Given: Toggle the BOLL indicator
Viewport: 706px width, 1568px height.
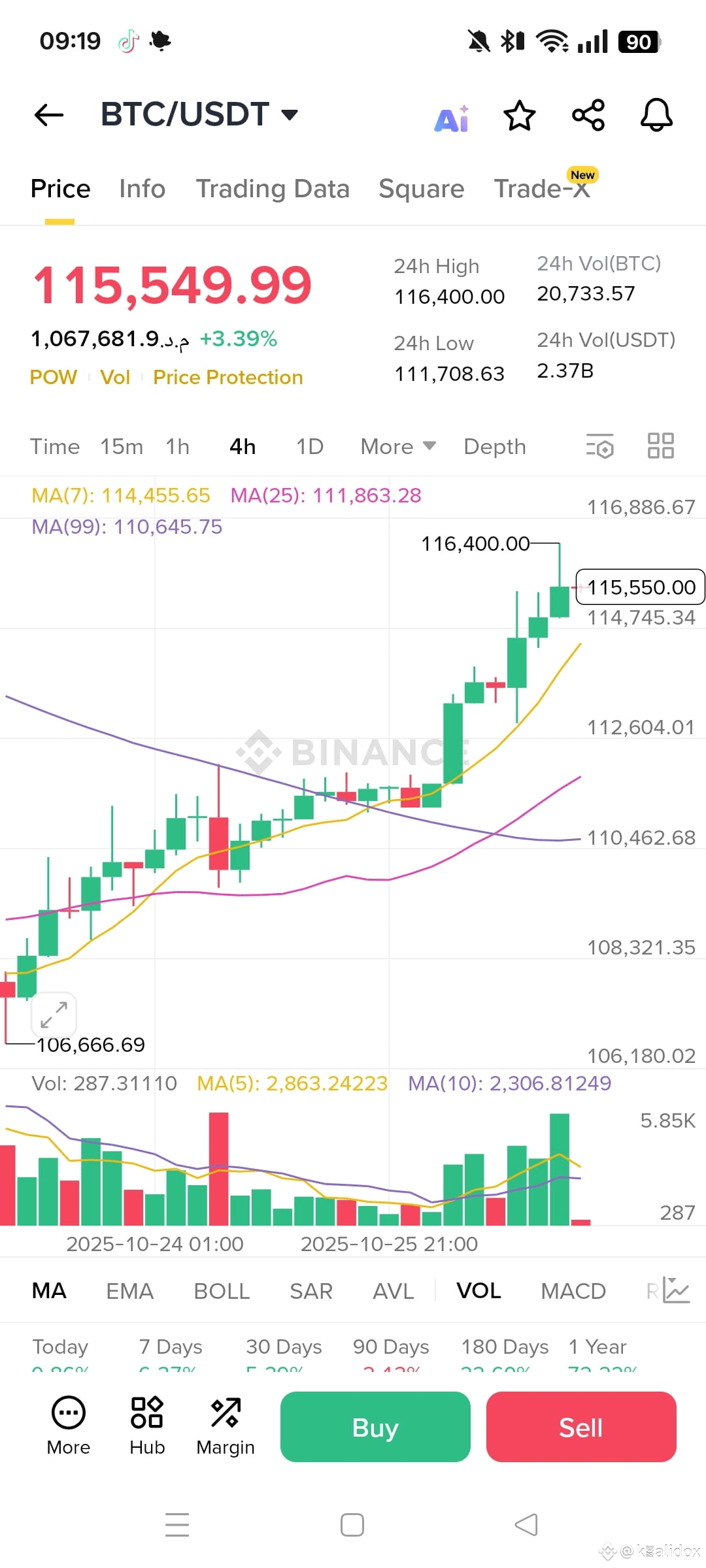Looking at the screenshot, I should (222, 1290).
